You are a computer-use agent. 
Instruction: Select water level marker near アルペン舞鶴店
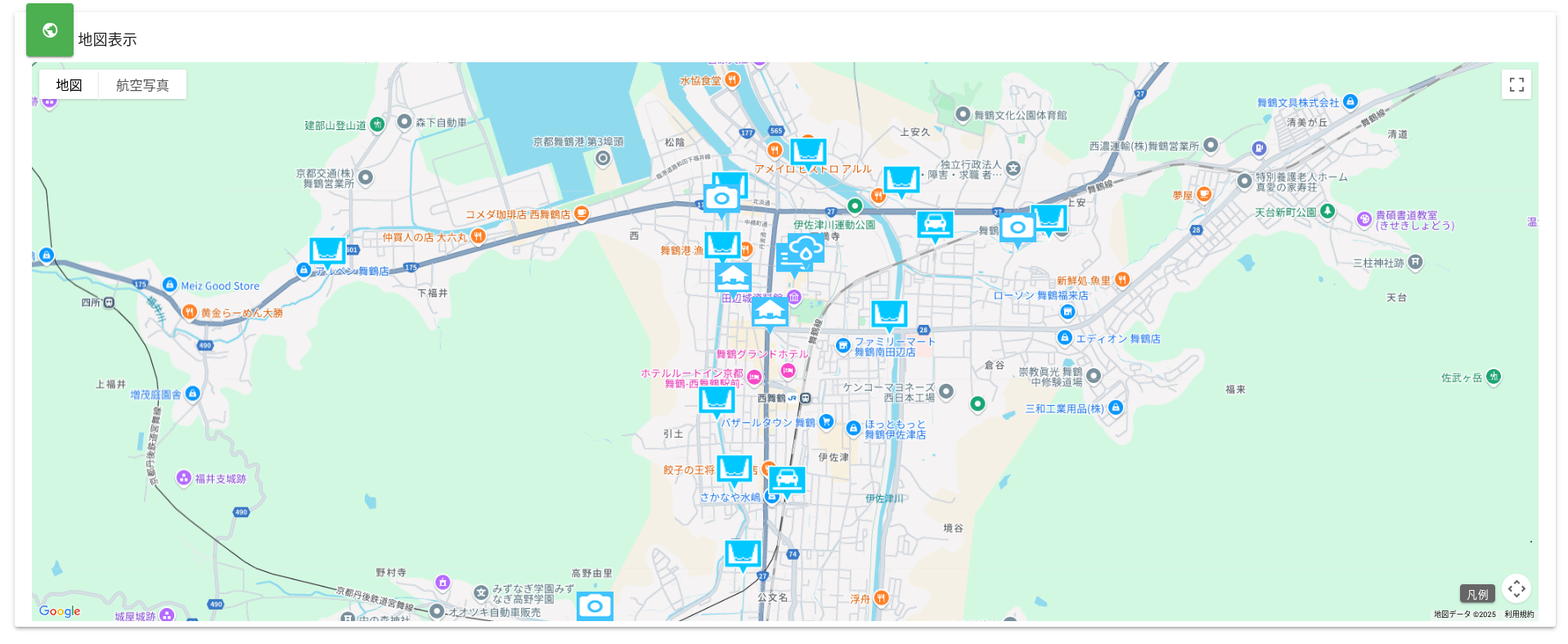(327, 250)
